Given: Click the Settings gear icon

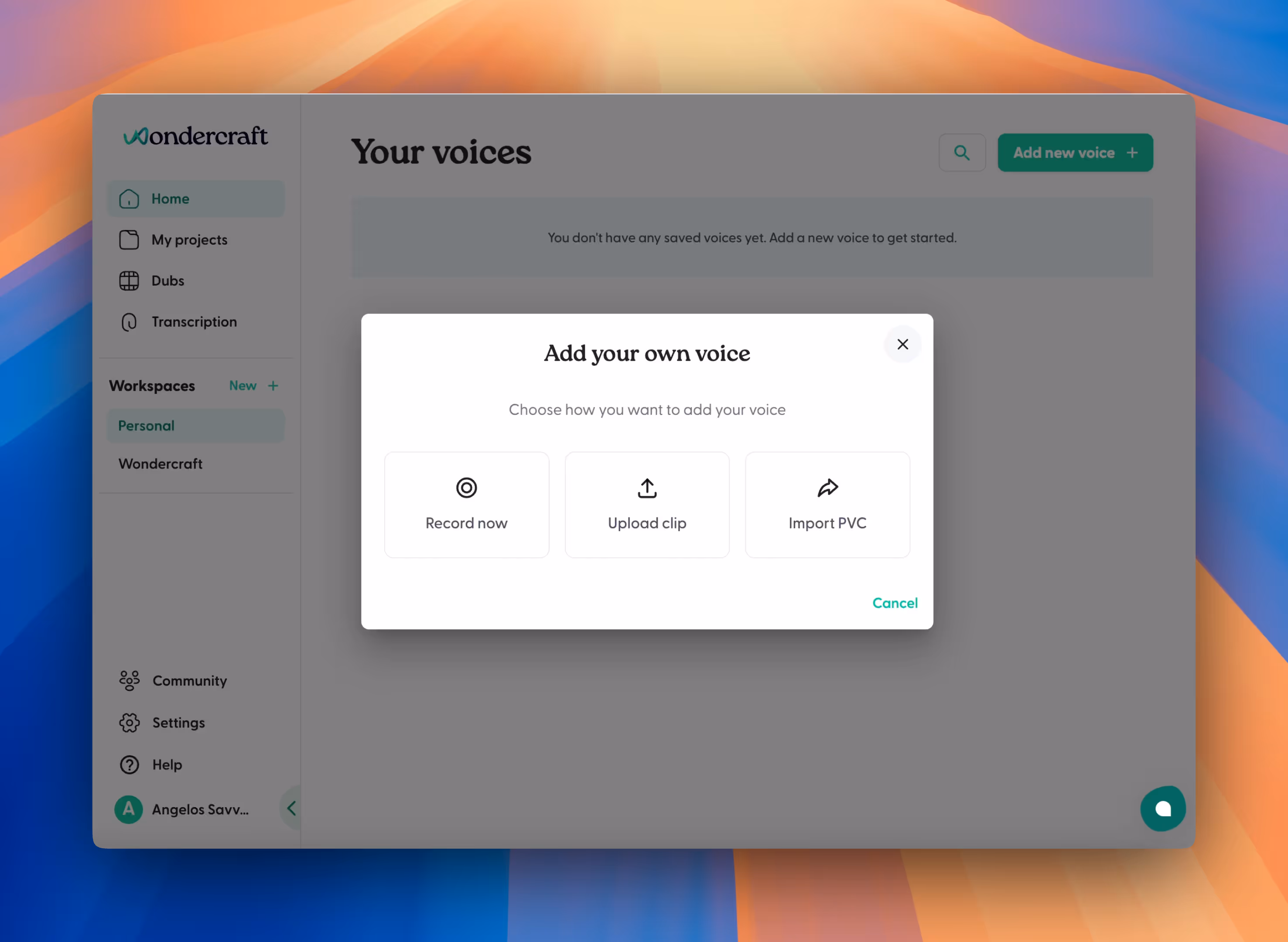Looking at the screenshot, I should click(x=130, y=723).
